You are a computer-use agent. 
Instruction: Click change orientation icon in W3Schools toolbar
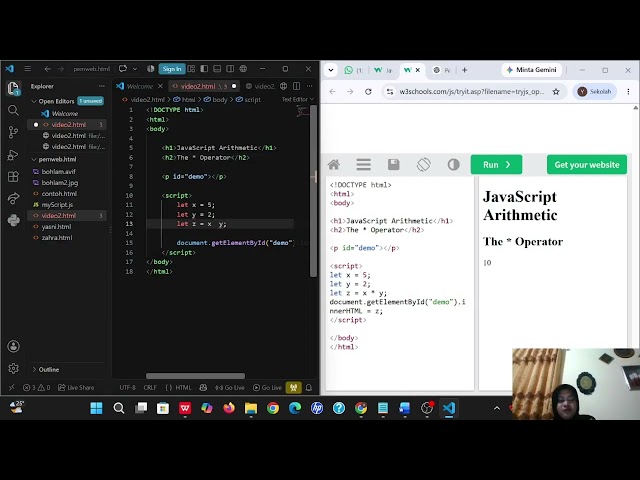[424, 164]
